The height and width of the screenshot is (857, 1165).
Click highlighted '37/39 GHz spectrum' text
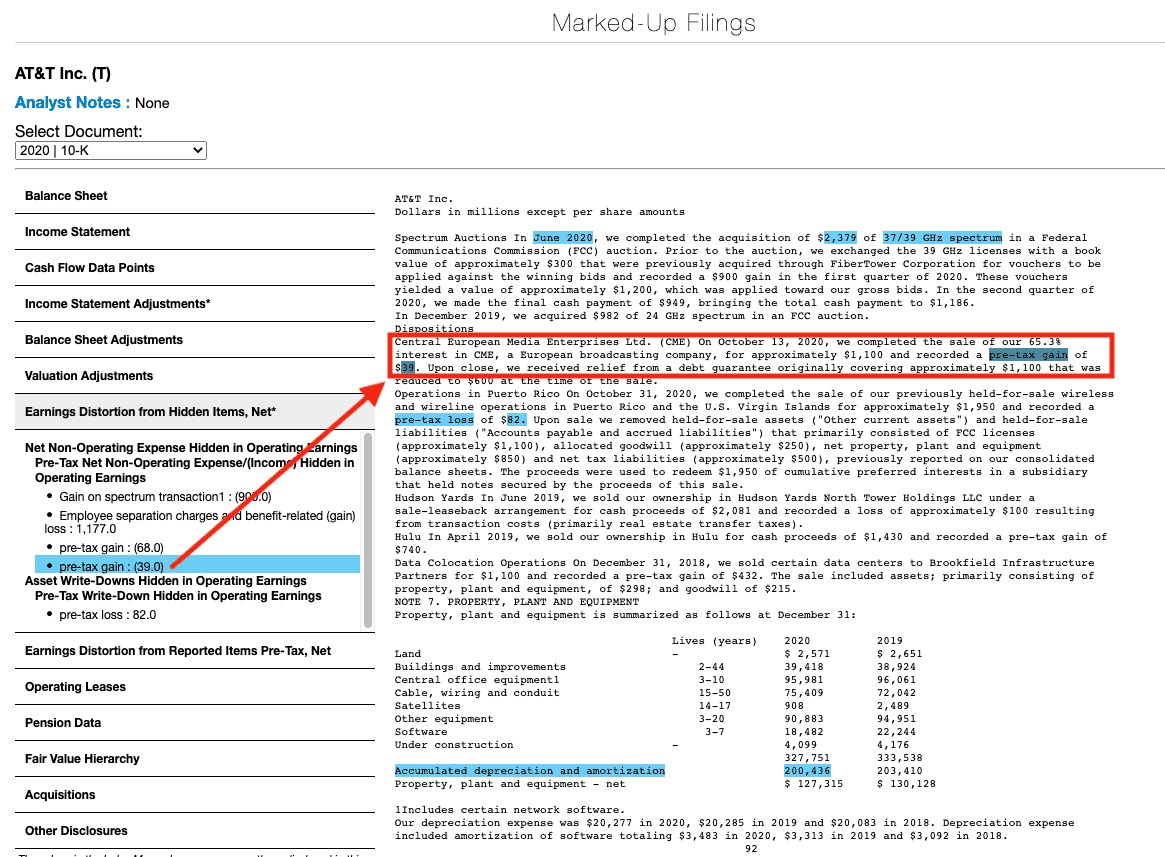(x=942, y=238)
